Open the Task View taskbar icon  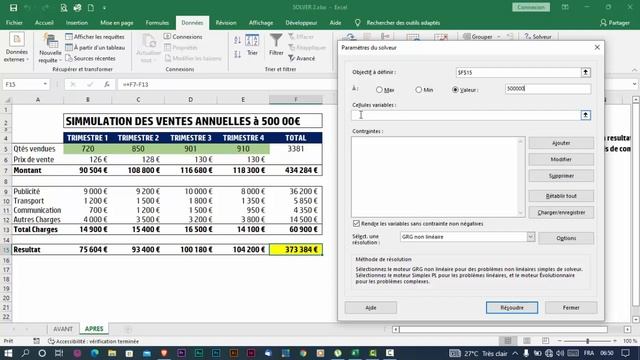tap(59, 353)
